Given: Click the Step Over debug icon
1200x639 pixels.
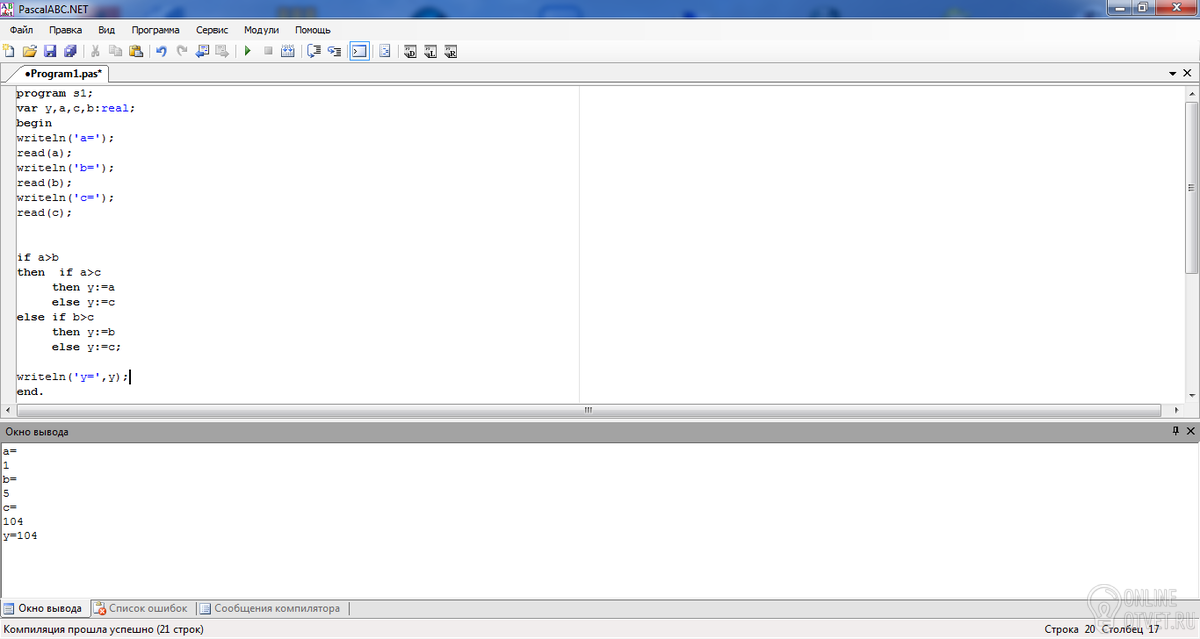Looking at the screenshot, I should click(334, 51).
